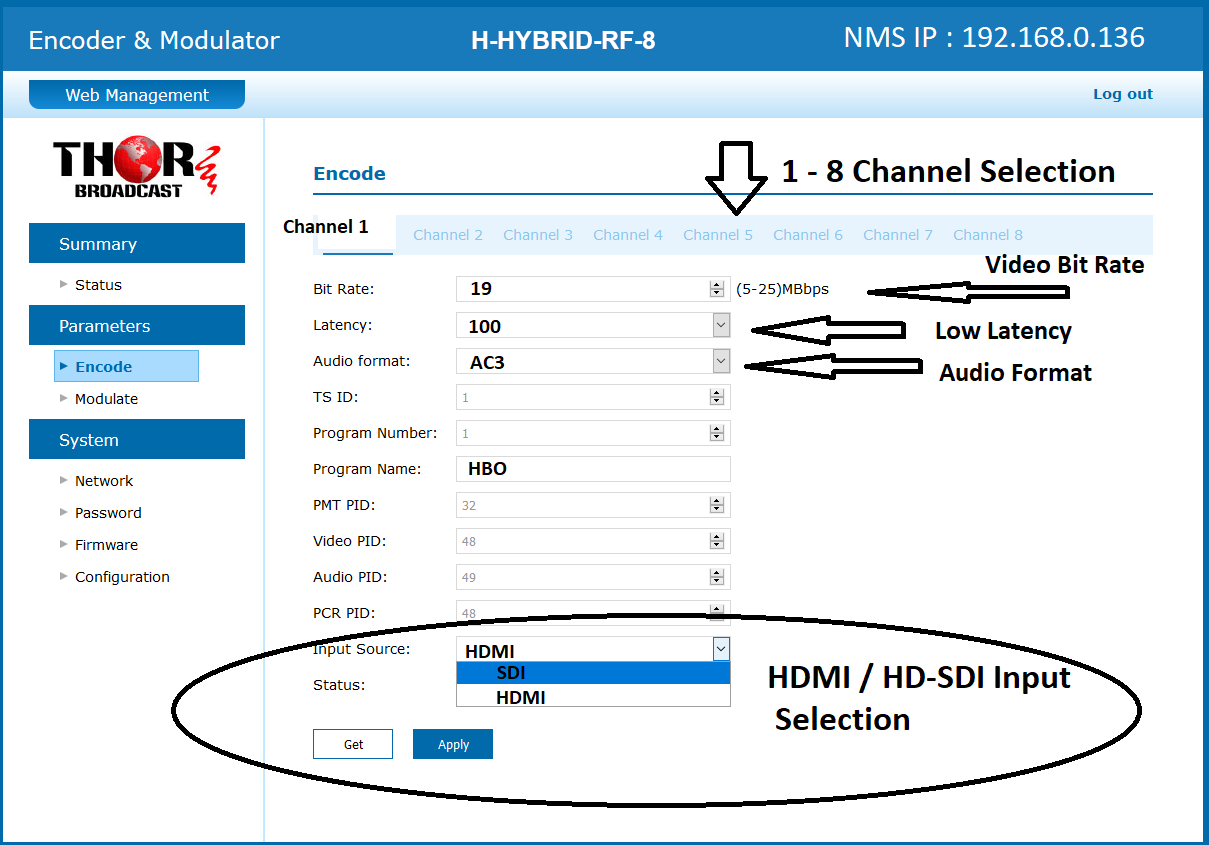
Task: Switch to Channel 5 tab
Action: click(x=718, y=235)
